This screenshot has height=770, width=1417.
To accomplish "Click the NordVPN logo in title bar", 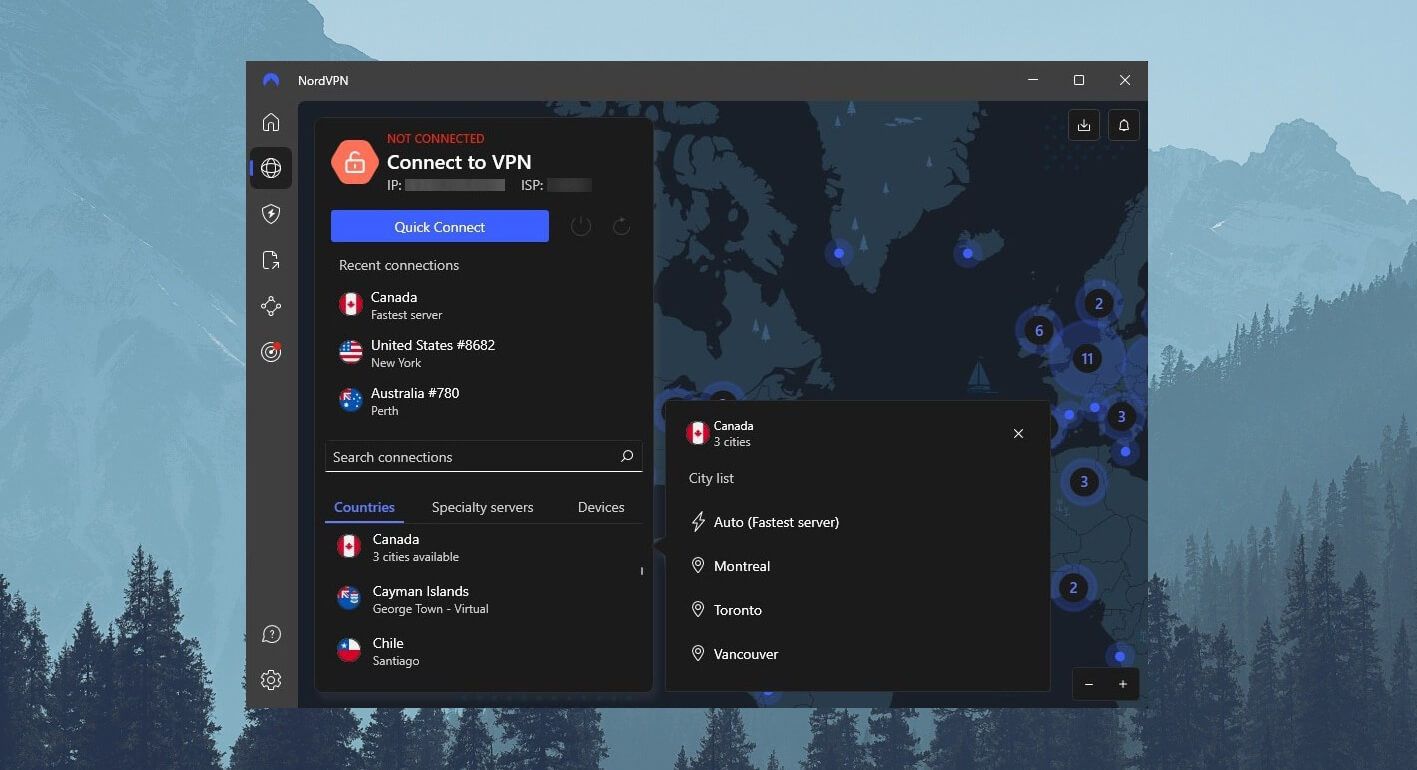I will click(271, 80).
